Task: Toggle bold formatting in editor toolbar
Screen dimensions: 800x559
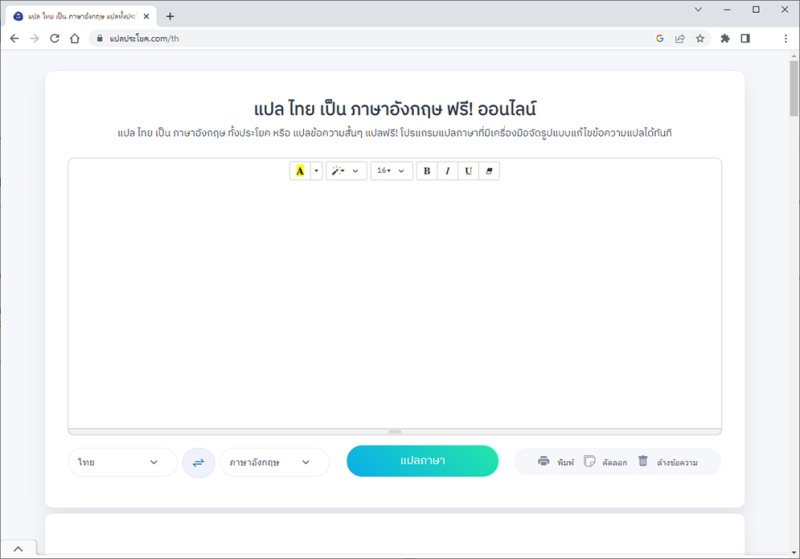Action: click(427, 171)
